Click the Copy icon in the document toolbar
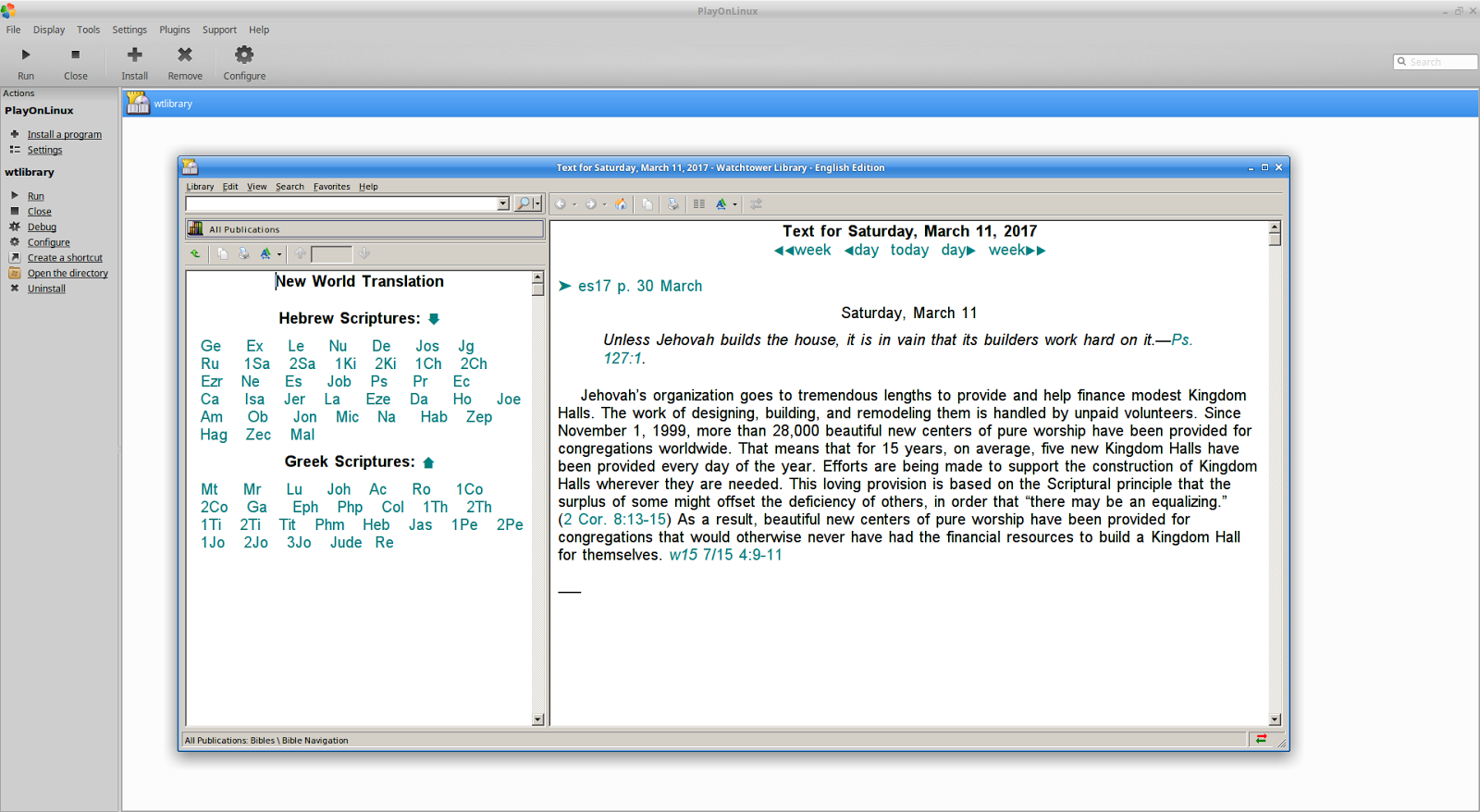The image size is (1480, 812). coord(647,204)
